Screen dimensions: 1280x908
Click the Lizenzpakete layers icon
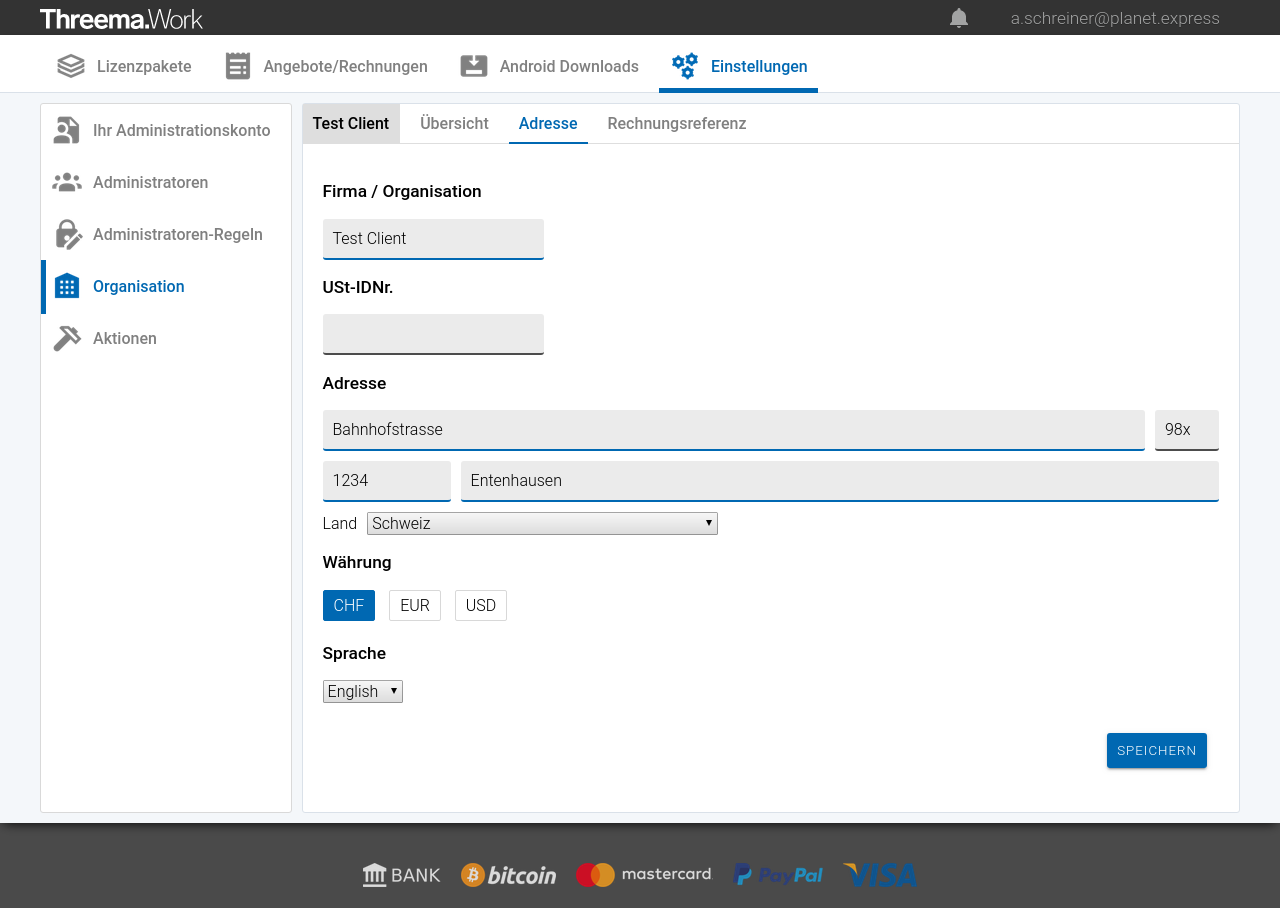[x=71, y=66]
